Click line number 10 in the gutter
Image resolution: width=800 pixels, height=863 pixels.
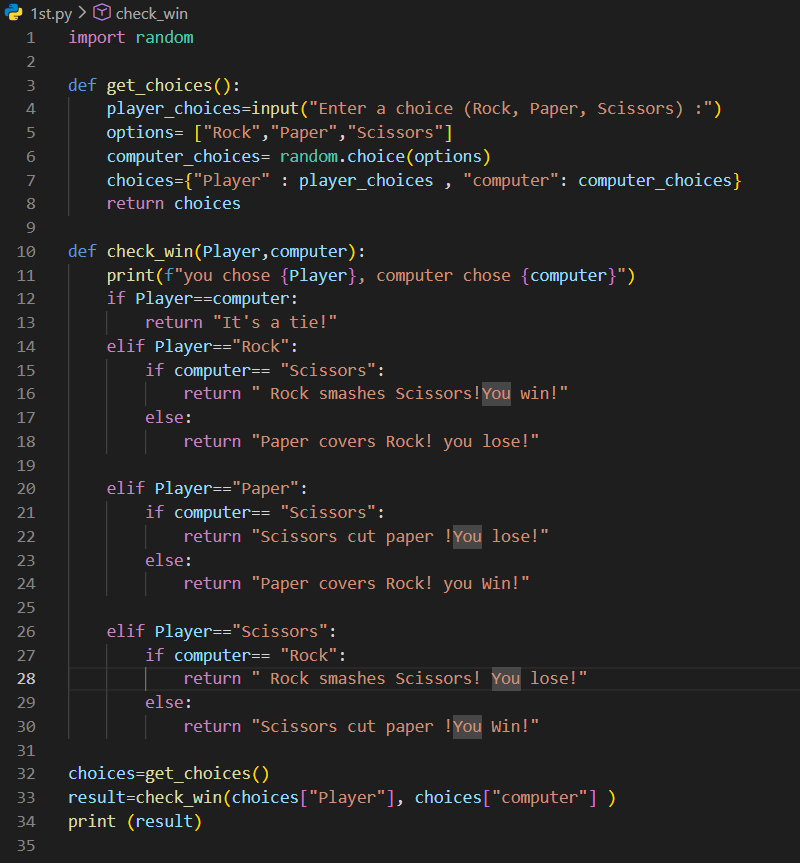pos(26,252)
